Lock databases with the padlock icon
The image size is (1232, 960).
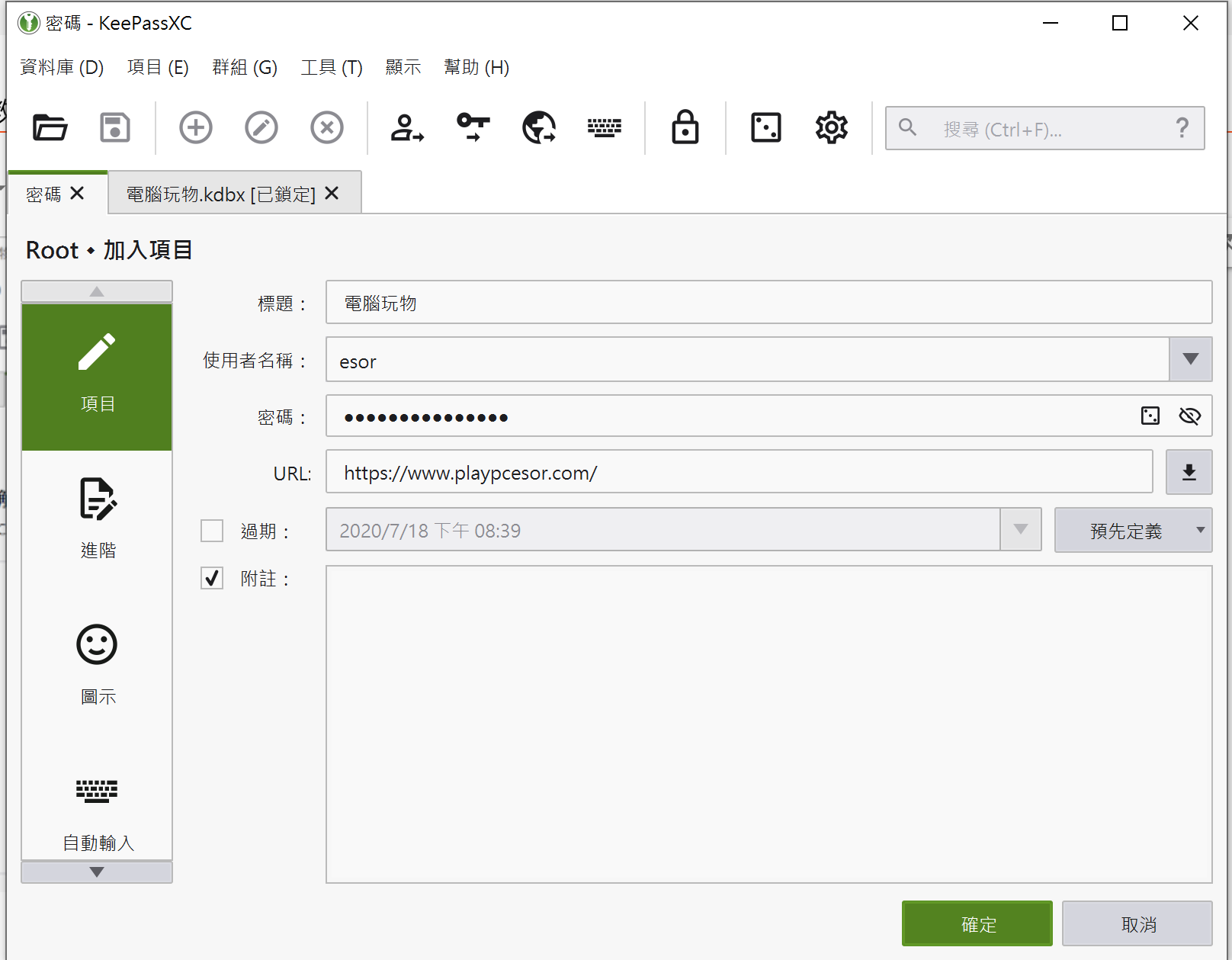[x=685, y=127]
